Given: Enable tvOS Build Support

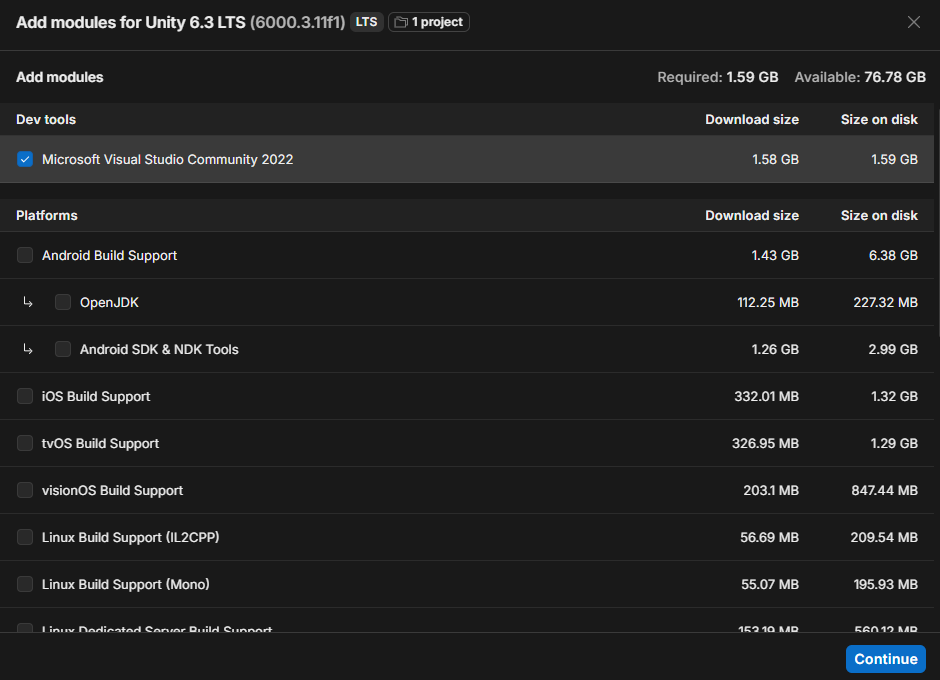Looking at the screenshot, I should tap(25, 443).
